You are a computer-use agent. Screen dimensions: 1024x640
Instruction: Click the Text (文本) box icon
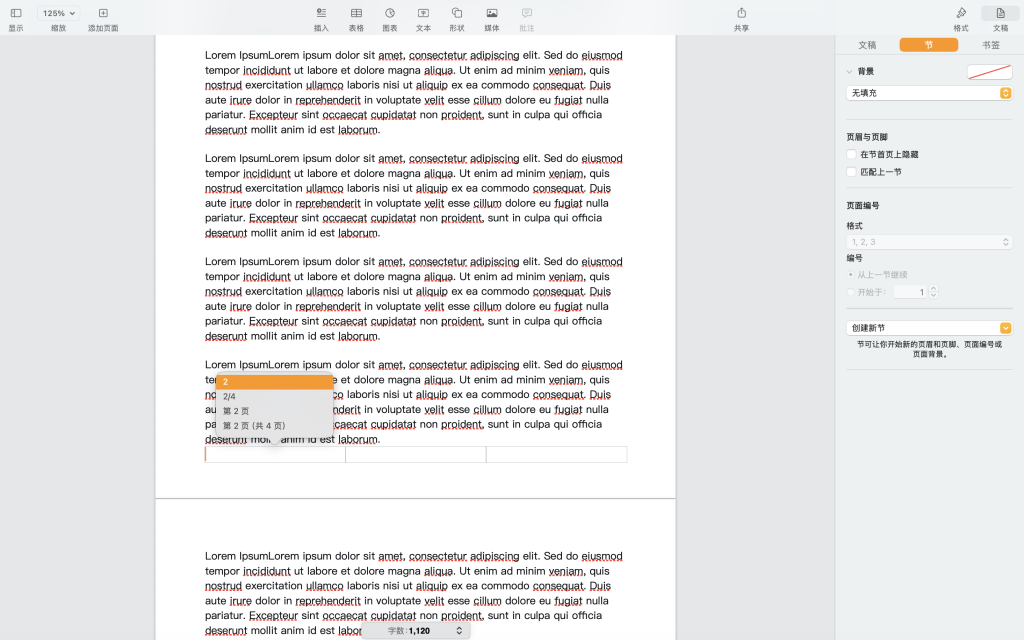(423, 13)
